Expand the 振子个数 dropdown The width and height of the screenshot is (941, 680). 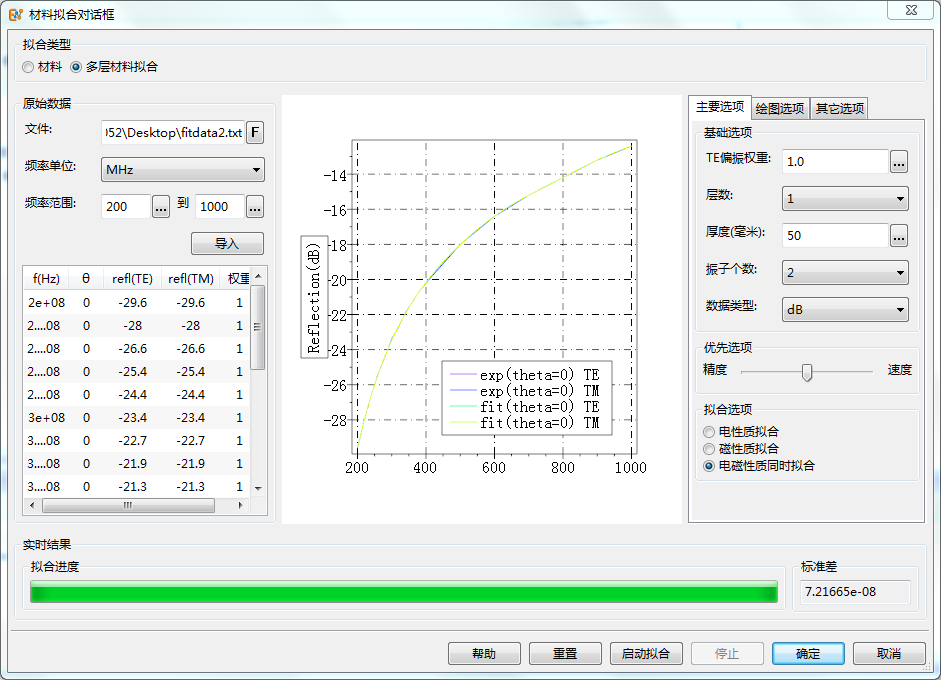coord(844,273)
